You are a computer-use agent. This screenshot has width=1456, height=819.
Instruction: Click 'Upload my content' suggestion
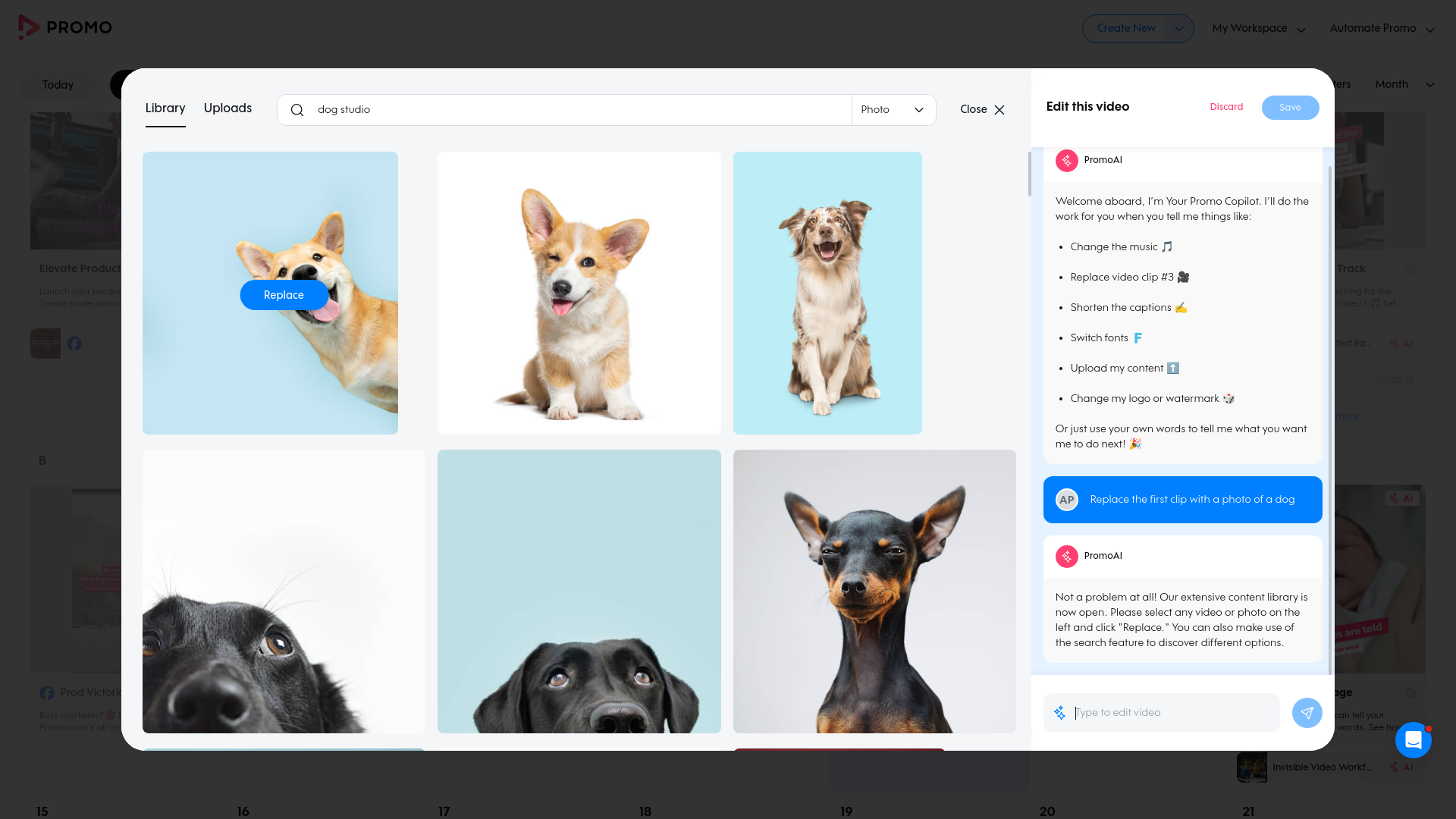(x=1125, y=369)
